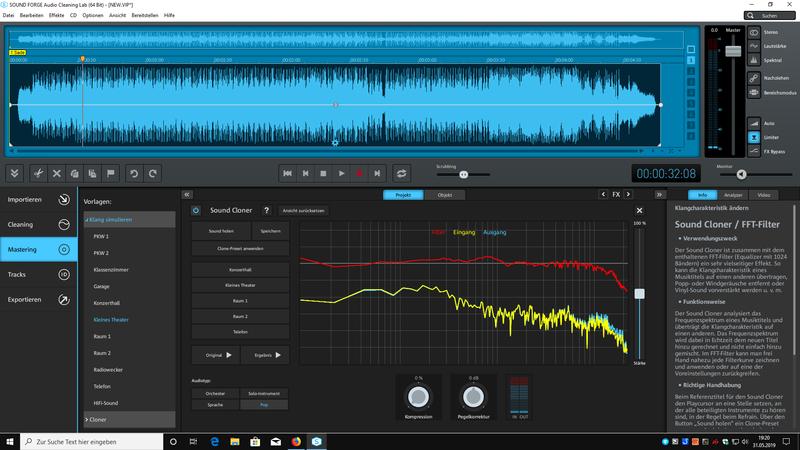Toggle the Bereichsmodus icon

coord(754,92)
